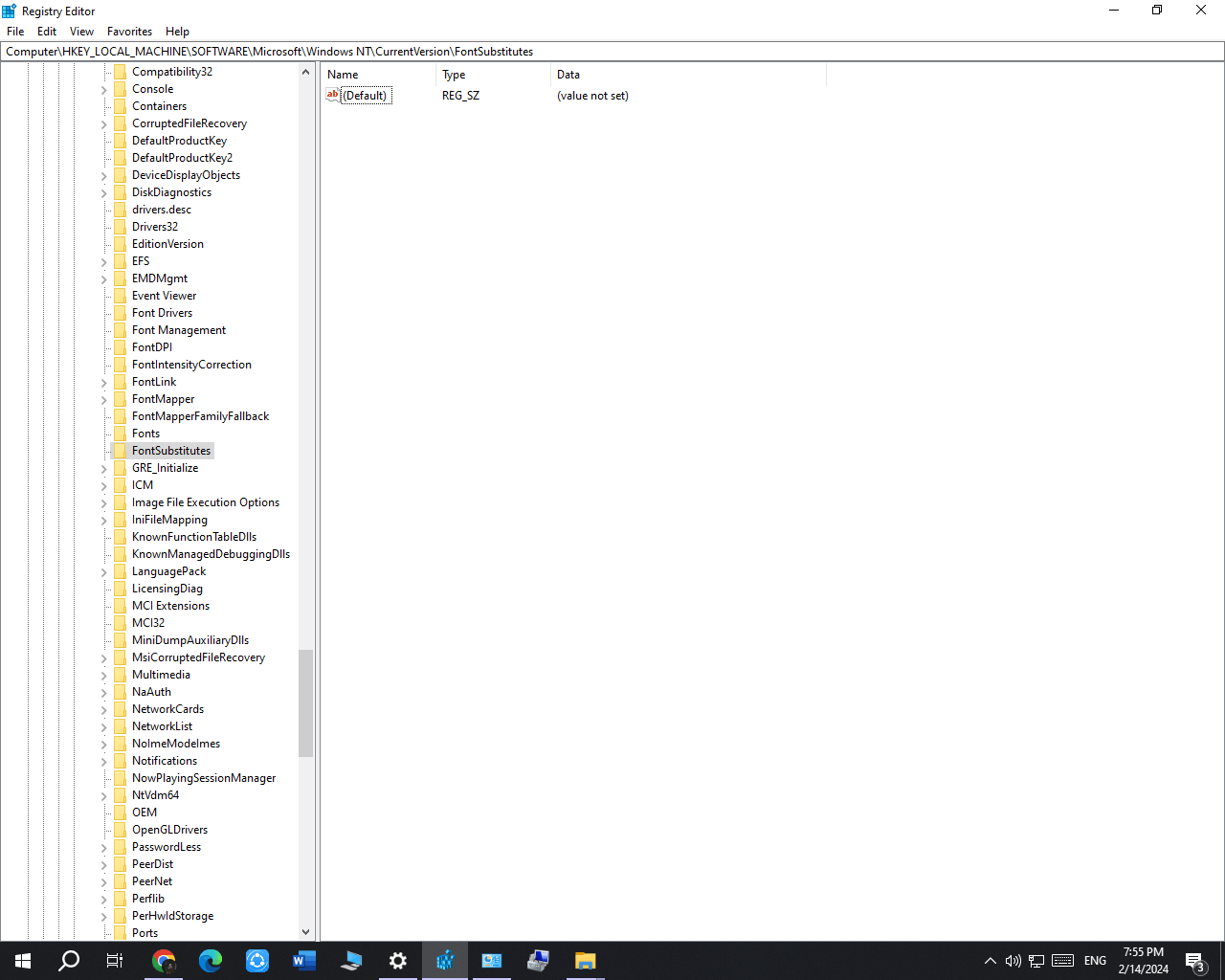Click the REG_SZ type cell

point(460,96)
